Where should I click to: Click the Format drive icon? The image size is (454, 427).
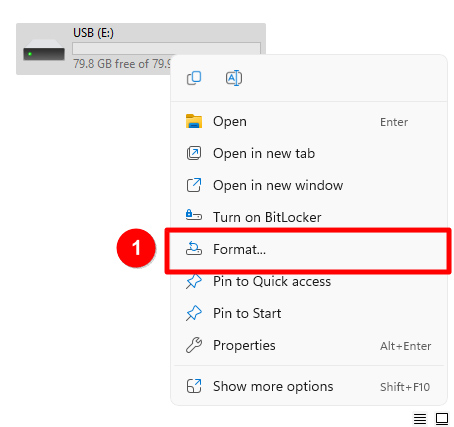click(194, 249)
